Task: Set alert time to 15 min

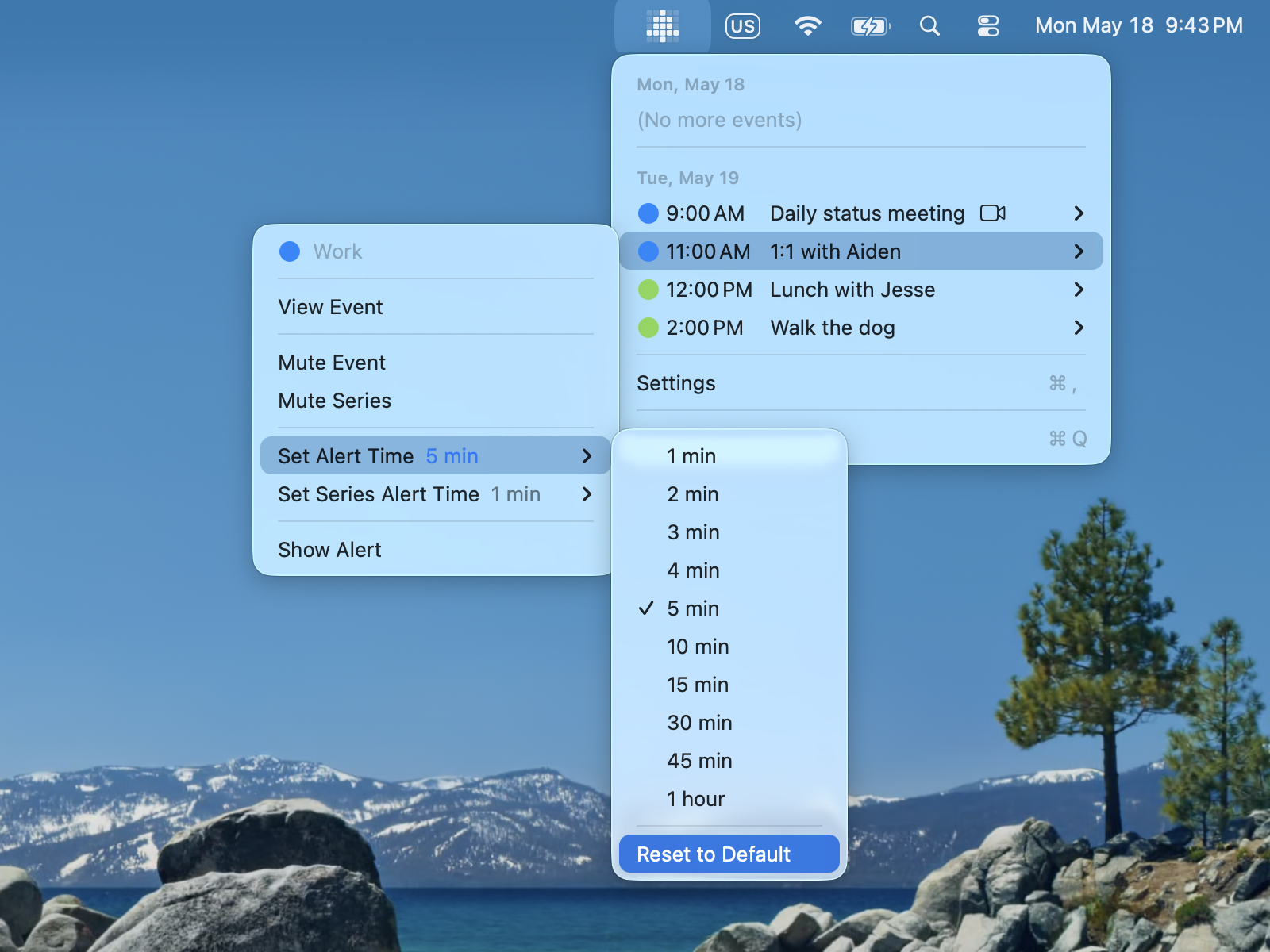Action: coord(729,685)
